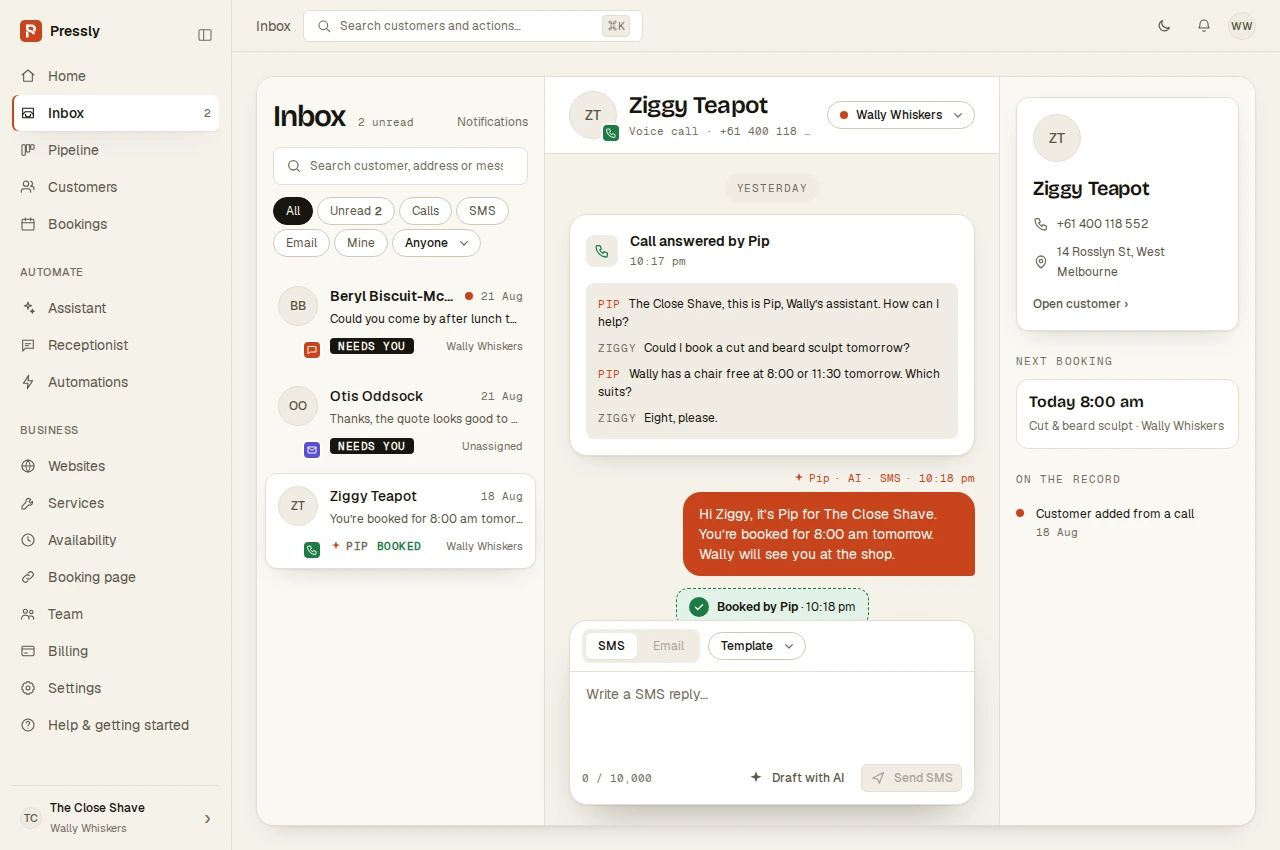Viewport: 1280px width, 850px height.
Task: Click phone icon beside +61 400 118 552
Action: (1041, 224)
